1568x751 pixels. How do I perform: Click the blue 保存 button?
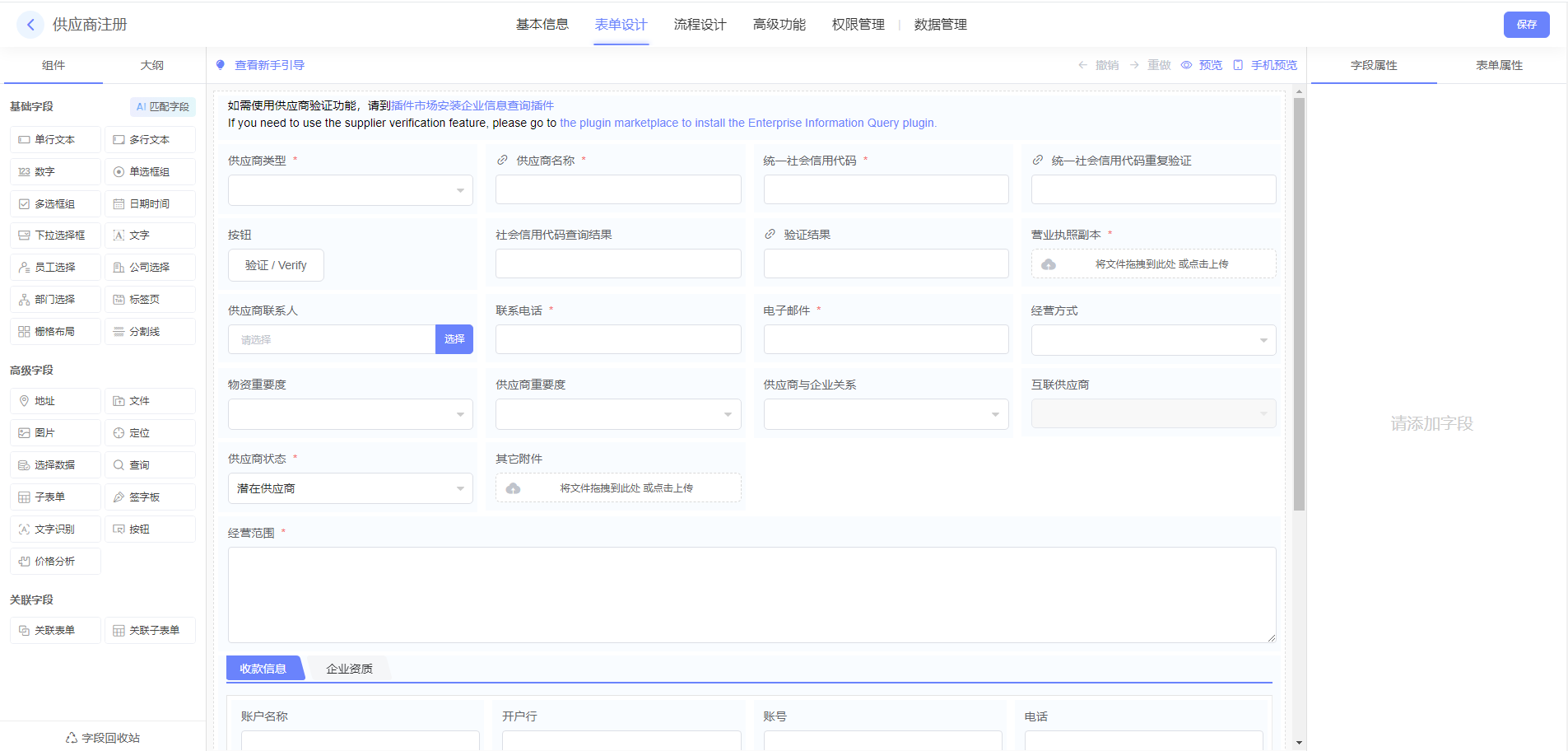(x=1526, y=25)
